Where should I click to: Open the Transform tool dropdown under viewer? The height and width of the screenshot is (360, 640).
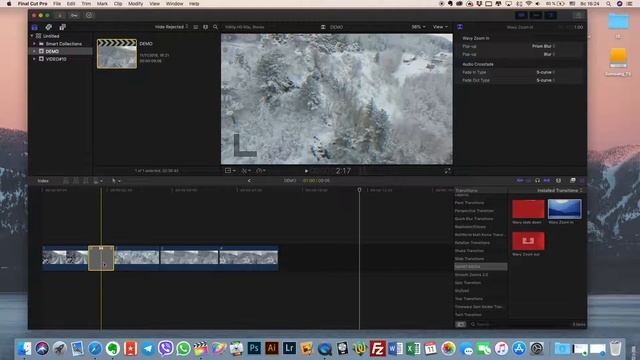(230, 171)
